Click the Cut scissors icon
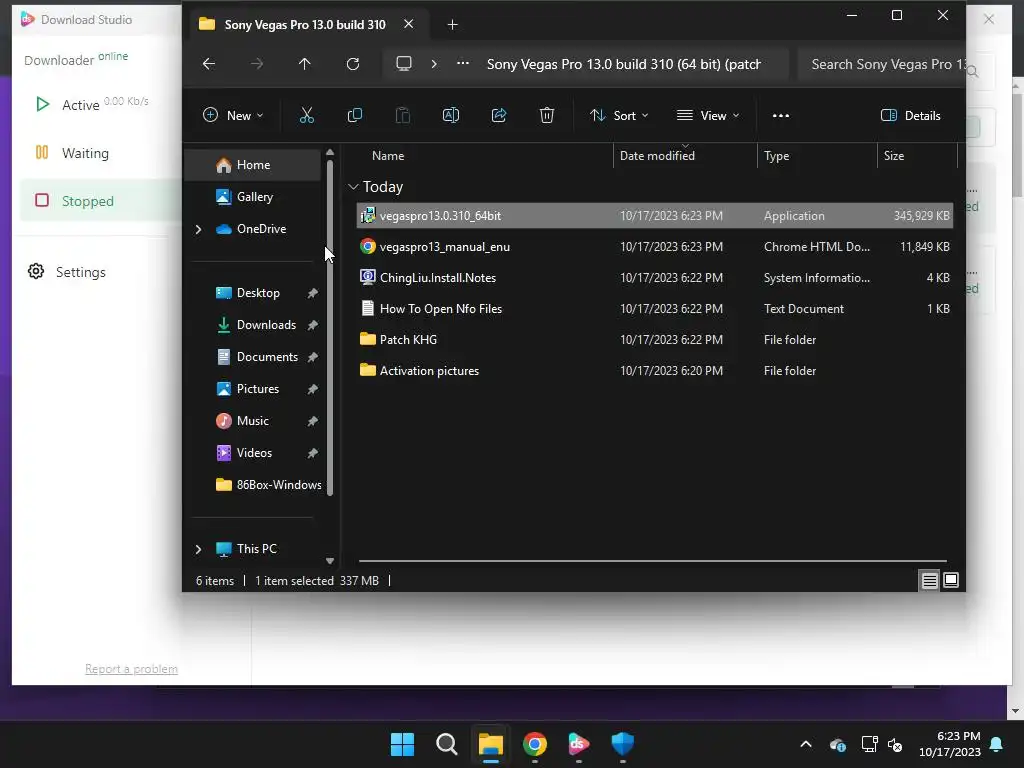Image resolution: width=1024 pixels, height=768 pixels. pos(306,116)
